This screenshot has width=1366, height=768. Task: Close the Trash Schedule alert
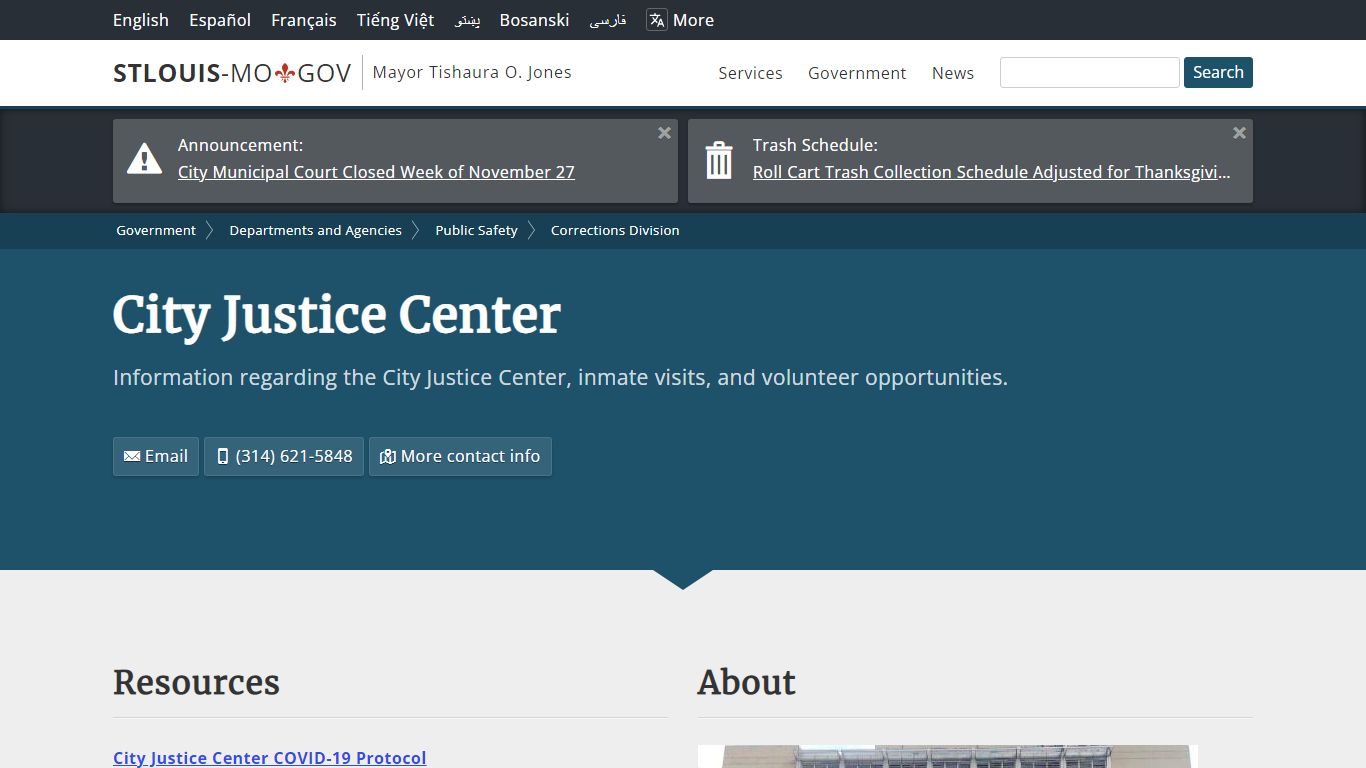point(1239,133)
